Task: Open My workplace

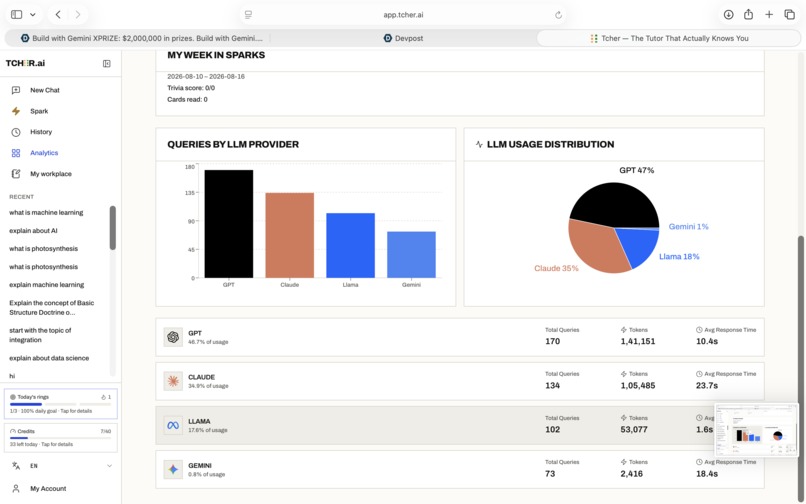Action: (51, 174)
